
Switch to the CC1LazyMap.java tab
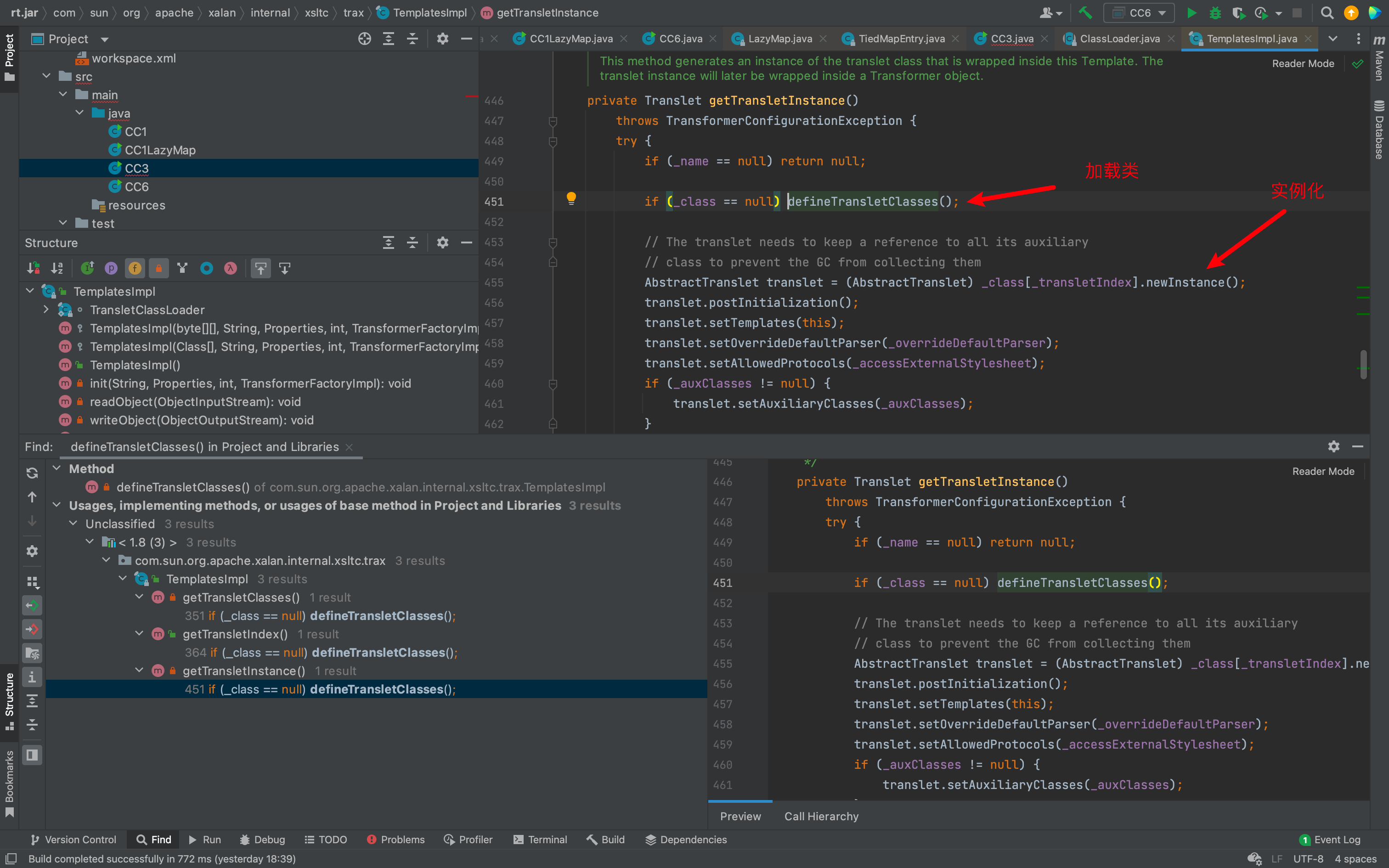coord(570,39)
